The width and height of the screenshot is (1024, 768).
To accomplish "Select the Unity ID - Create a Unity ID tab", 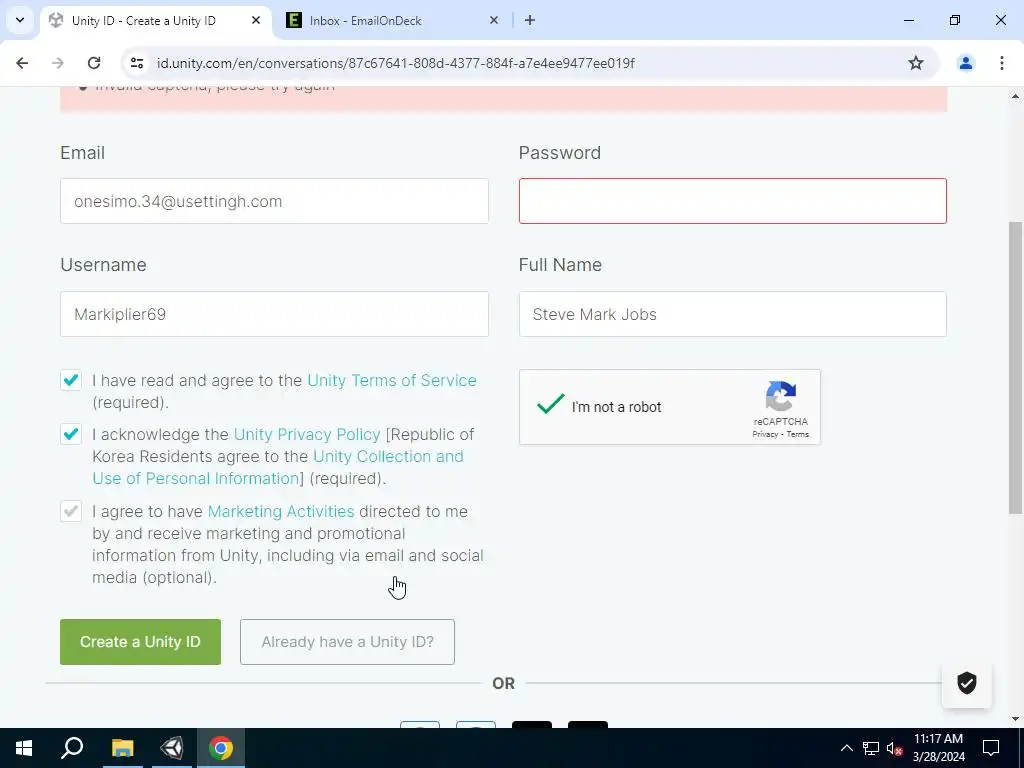I will (x=155, y=20).
